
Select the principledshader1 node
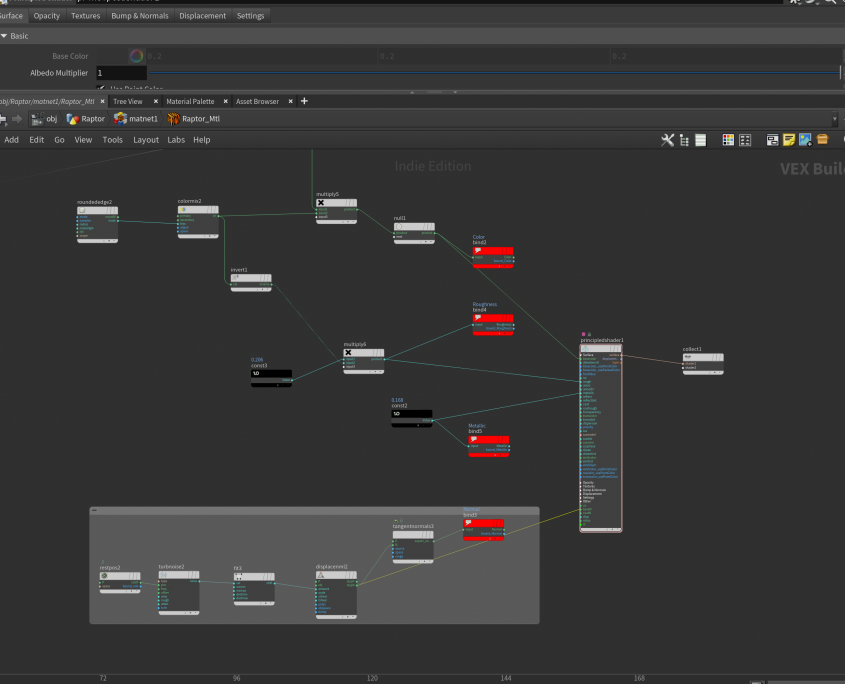click(601, 348)
